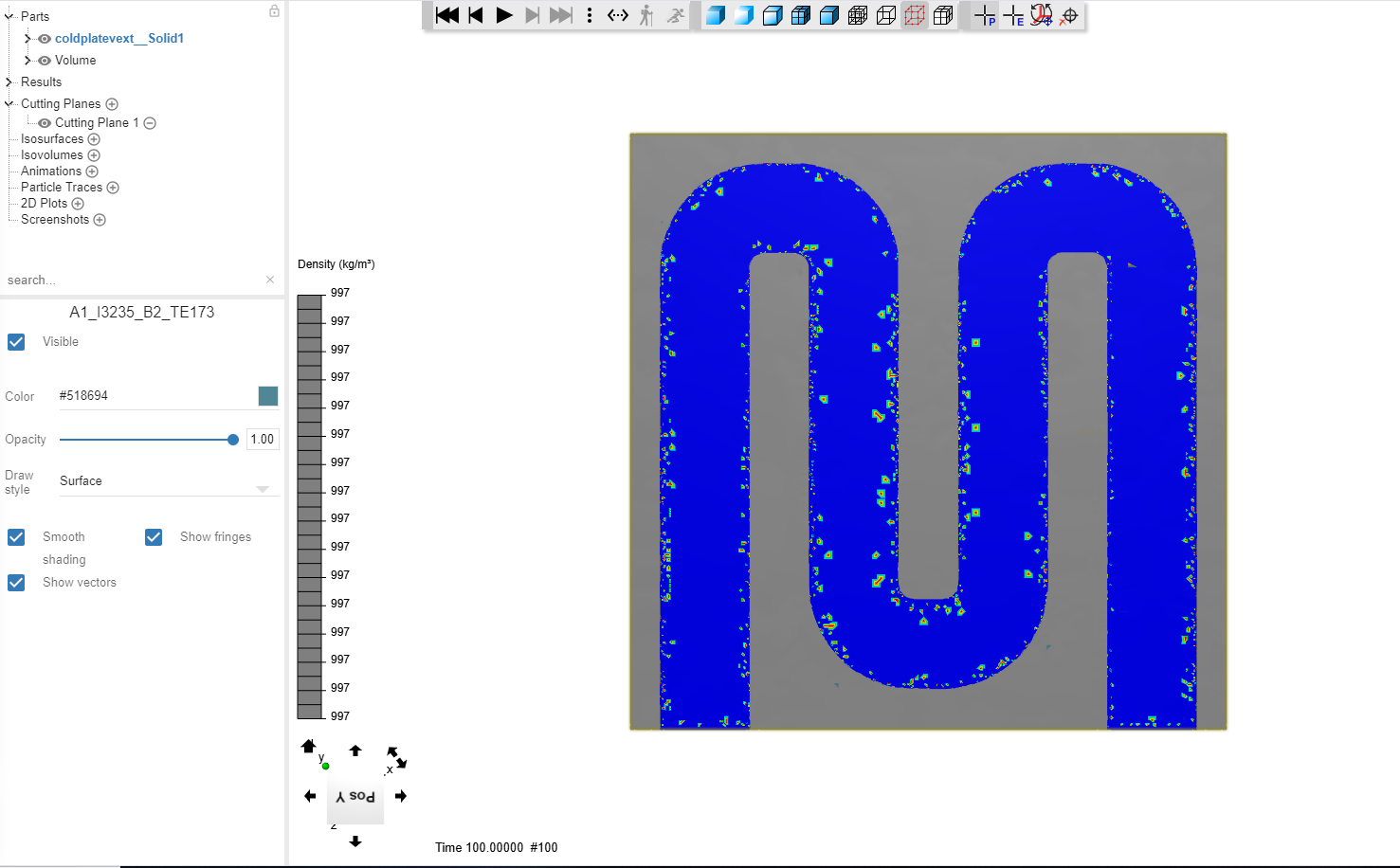
Task: Select the Particle Traces tree entry
Action: point(62,188)
